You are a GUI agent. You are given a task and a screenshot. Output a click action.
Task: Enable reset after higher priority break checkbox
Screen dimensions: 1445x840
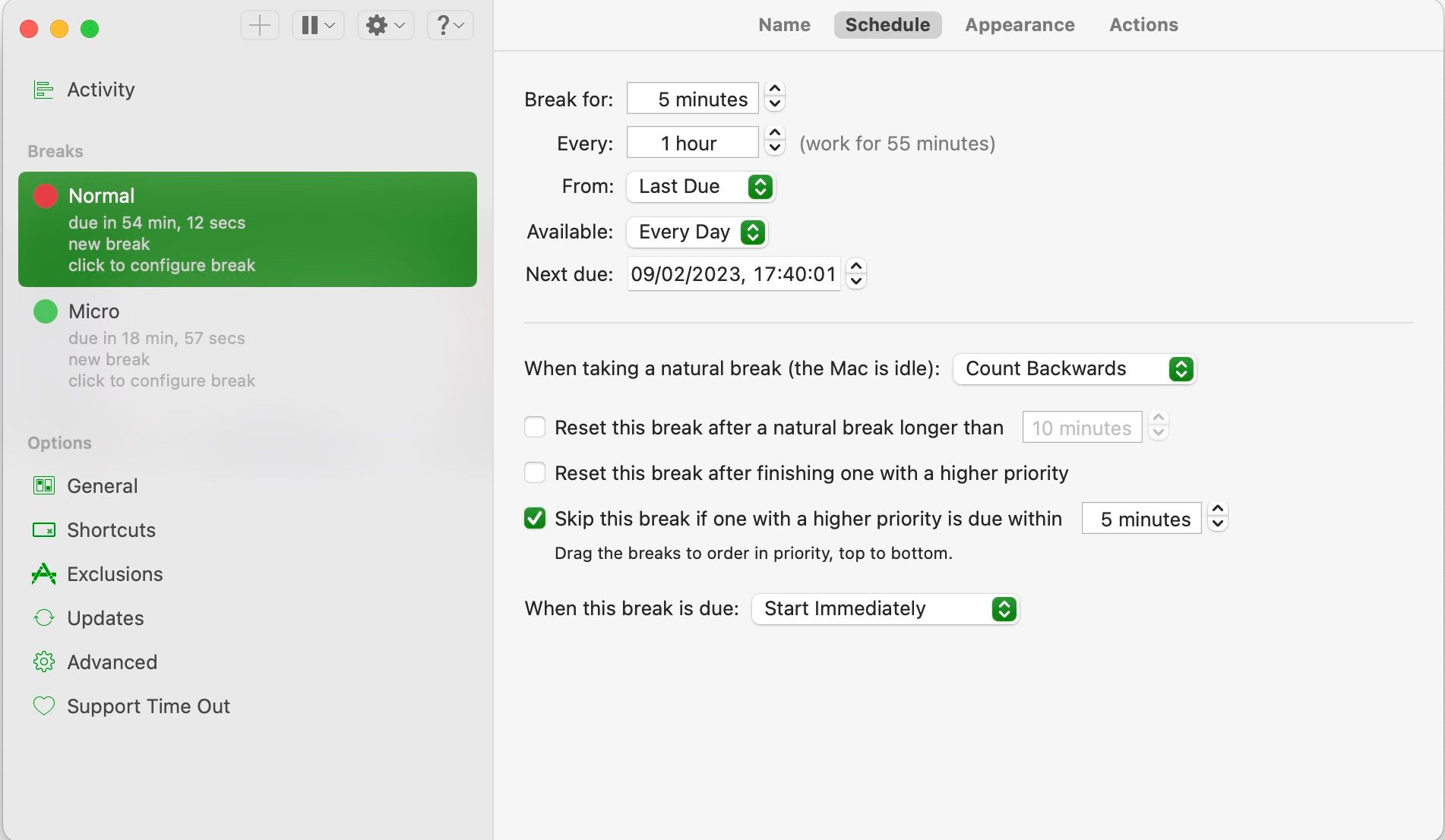(x=535, y=473)
